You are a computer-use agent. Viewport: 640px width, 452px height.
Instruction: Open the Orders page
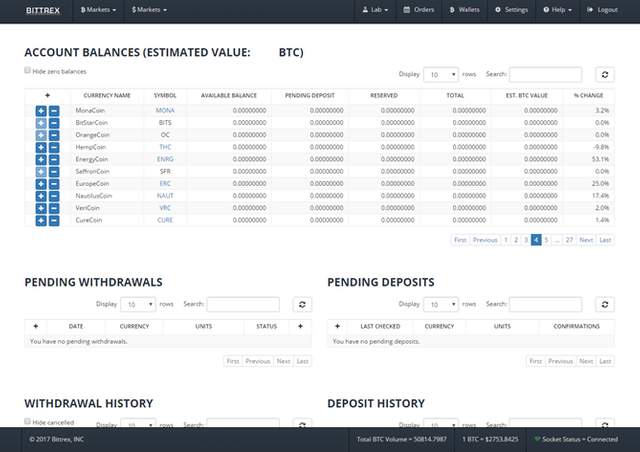click(419, 10)
